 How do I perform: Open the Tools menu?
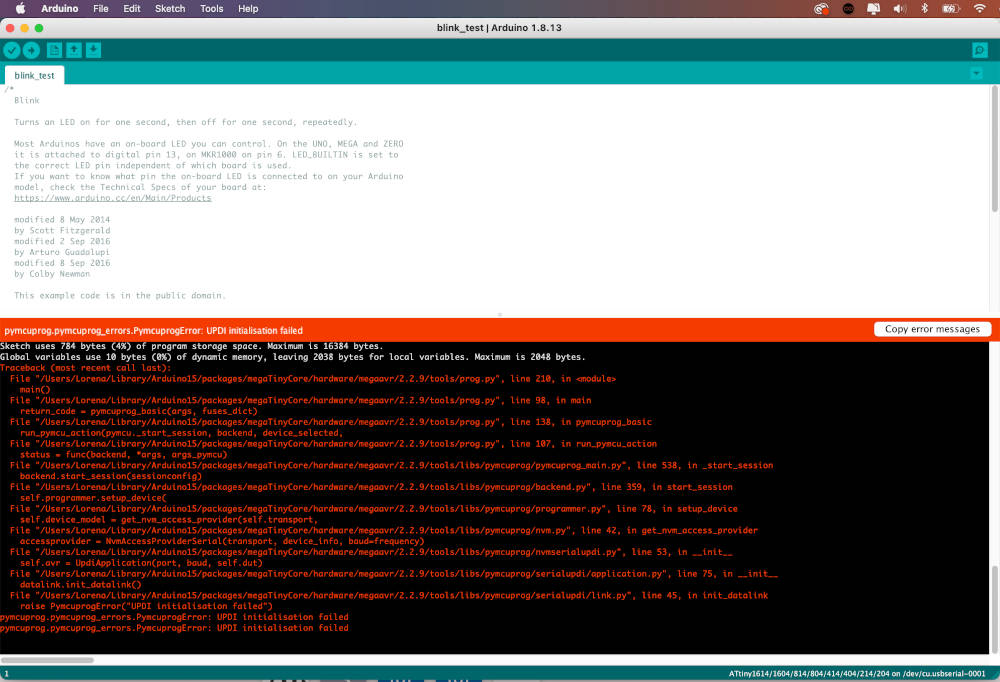(211, 8)
